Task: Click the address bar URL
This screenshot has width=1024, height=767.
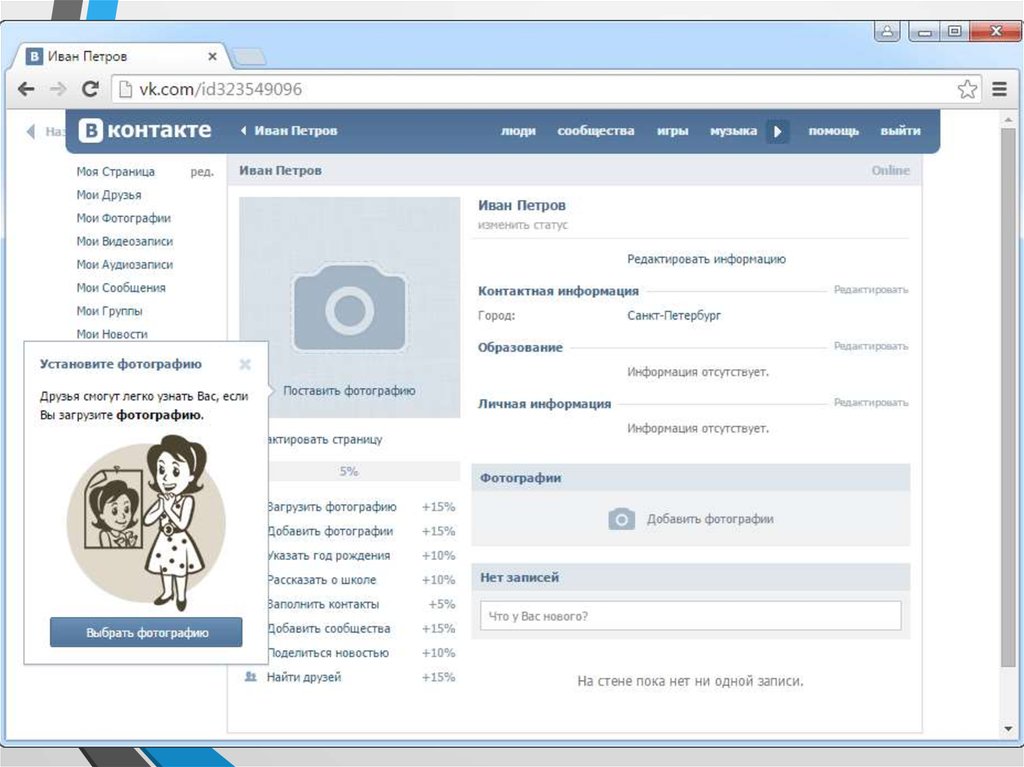Action: pyautogui.click(x=220, y=89)
